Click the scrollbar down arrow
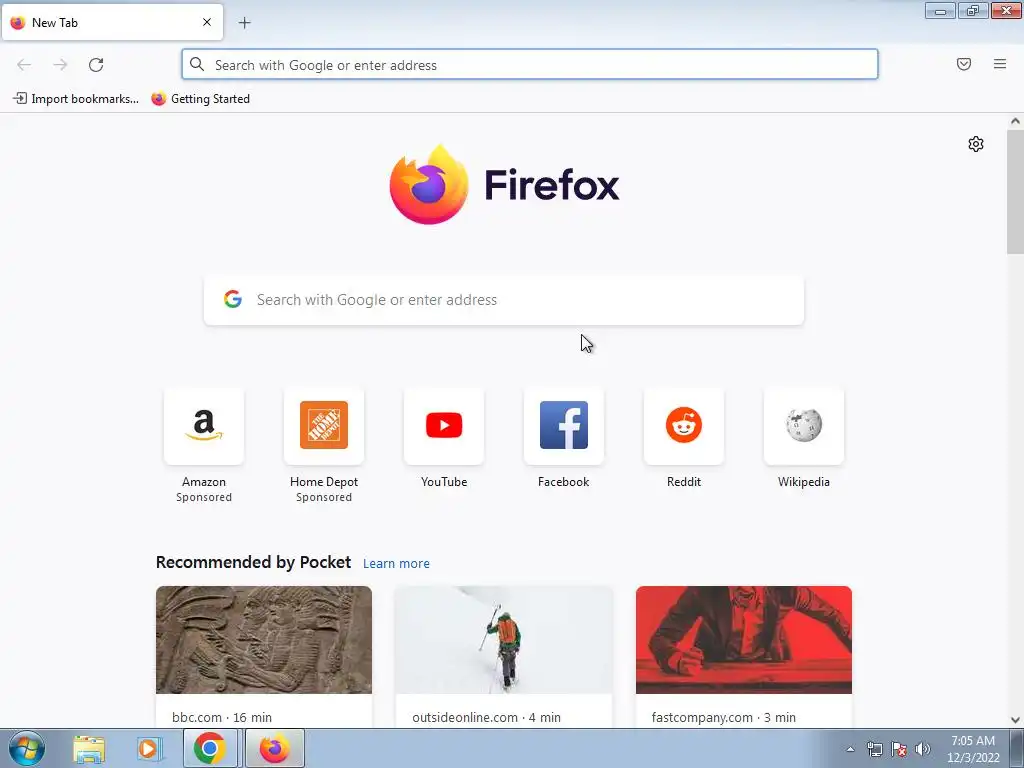The width and height of the screenshot is (1024, 768). point(1015,720)
